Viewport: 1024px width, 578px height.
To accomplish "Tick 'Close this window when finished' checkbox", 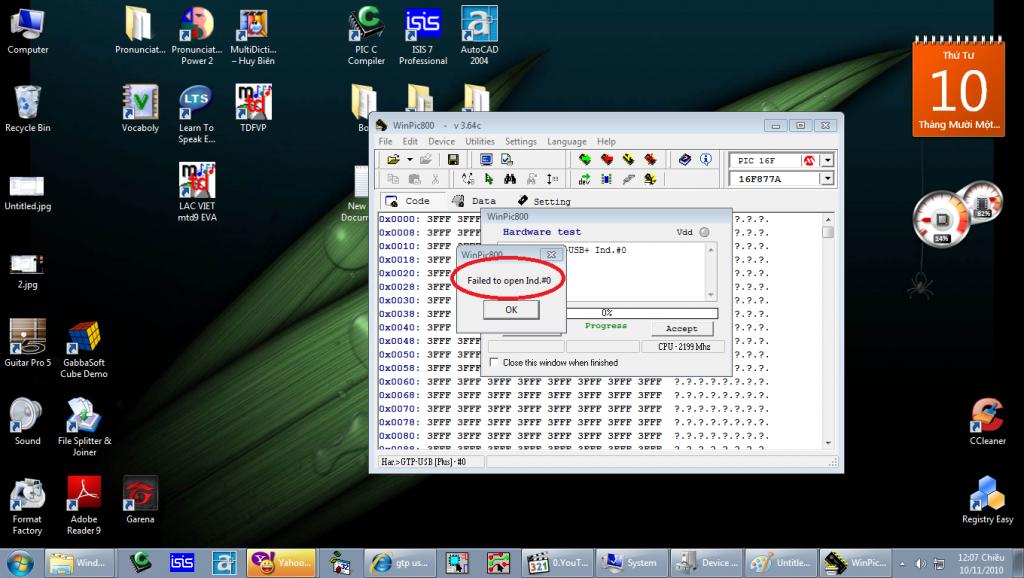I will click(x=494, y=362).
